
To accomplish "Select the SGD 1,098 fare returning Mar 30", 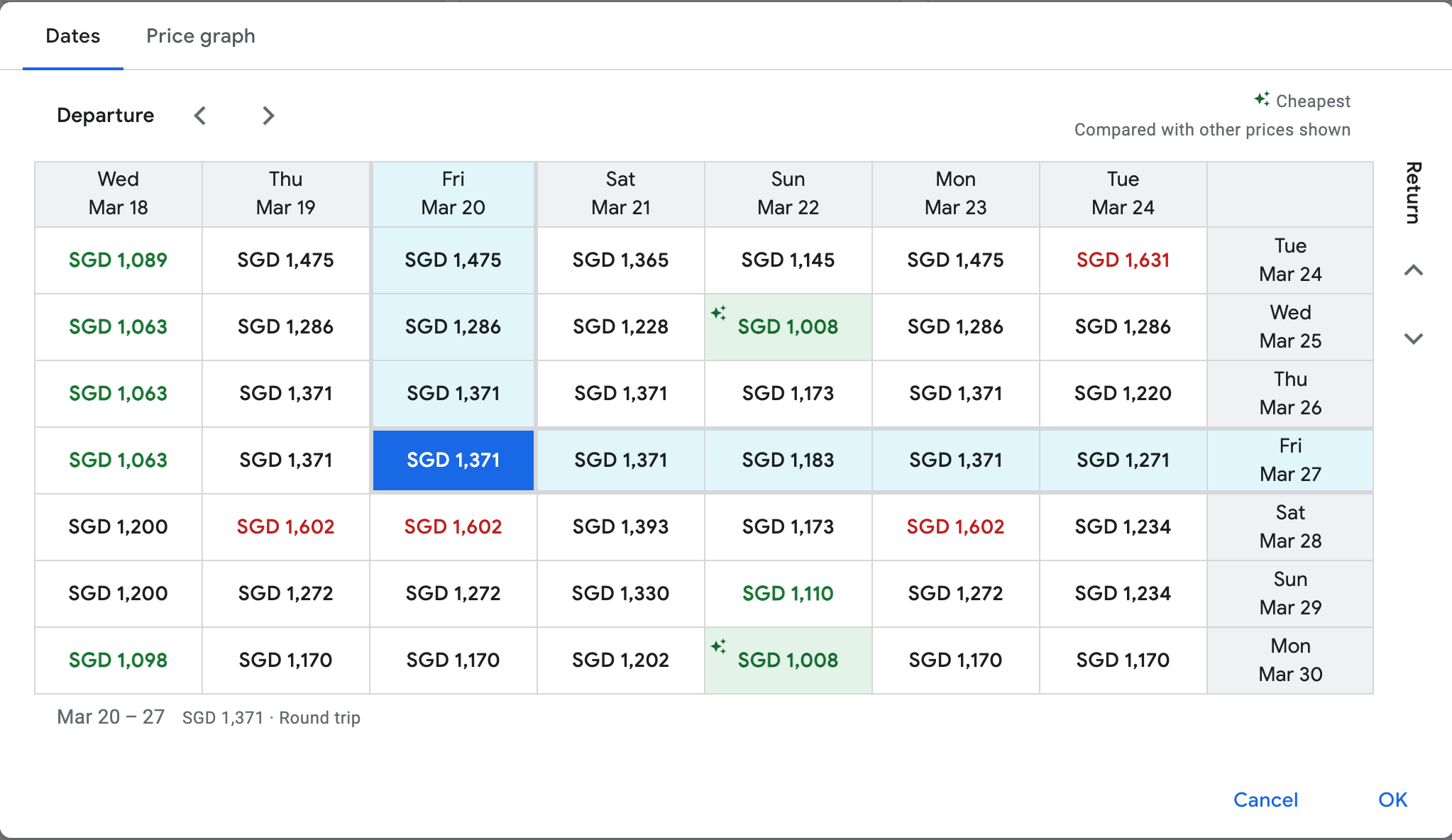I will (x=118, y=661).
